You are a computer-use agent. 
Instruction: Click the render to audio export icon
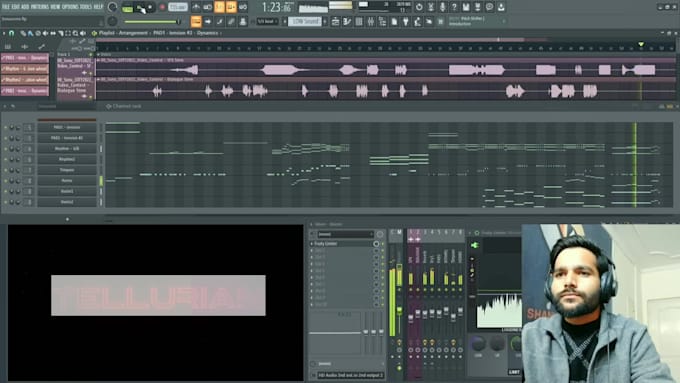477,7
